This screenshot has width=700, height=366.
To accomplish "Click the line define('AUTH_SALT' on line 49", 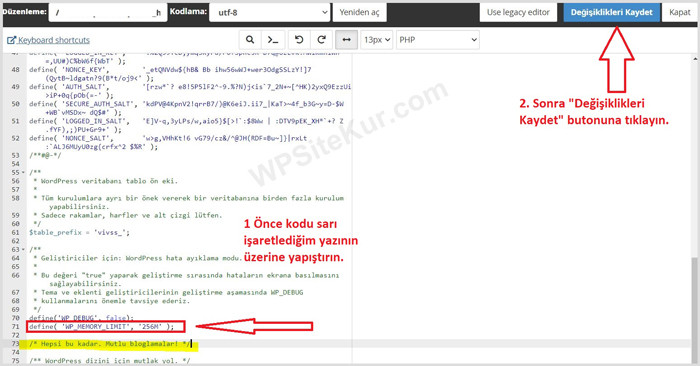I will [x=190, y=87].
